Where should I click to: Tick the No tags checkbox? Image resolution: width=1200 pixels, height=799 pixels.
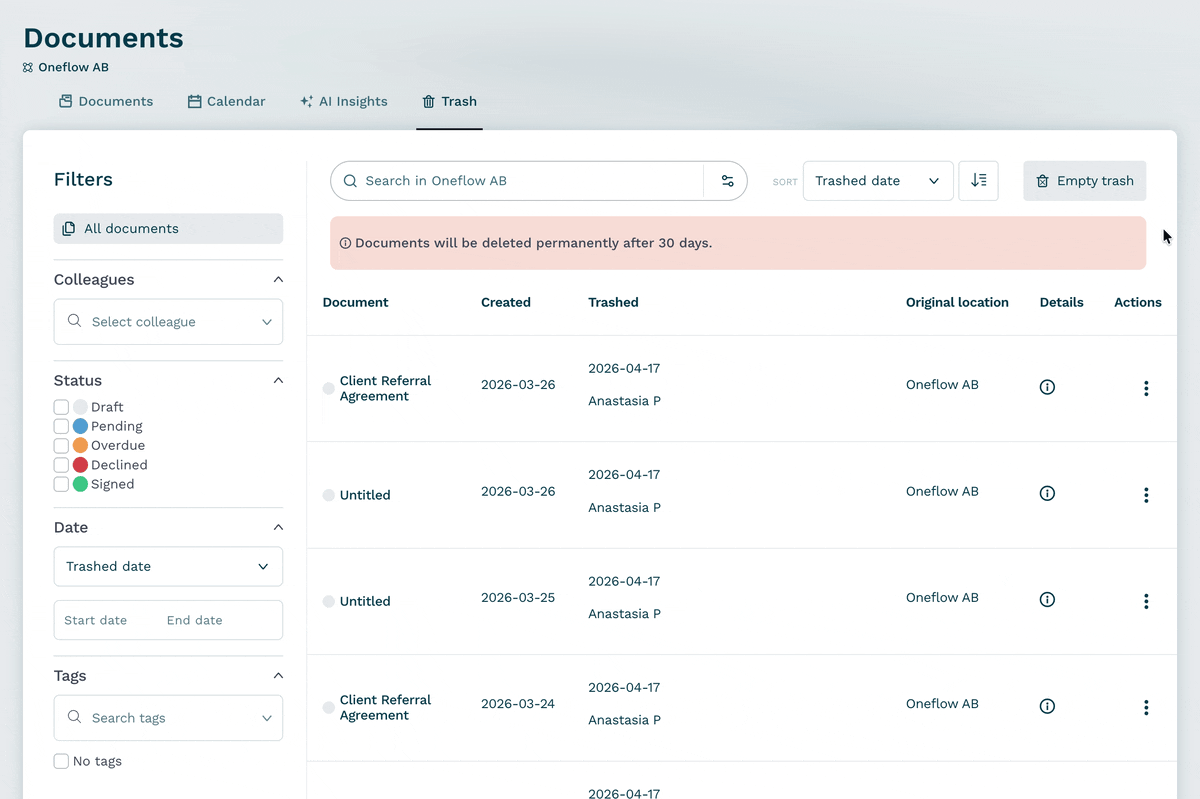[61, 761]
